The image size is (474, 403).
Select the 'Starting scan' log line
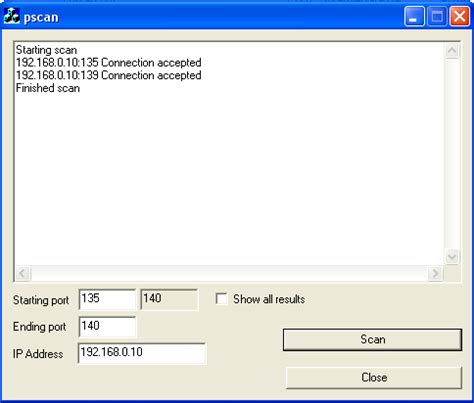tap(46, 50)
